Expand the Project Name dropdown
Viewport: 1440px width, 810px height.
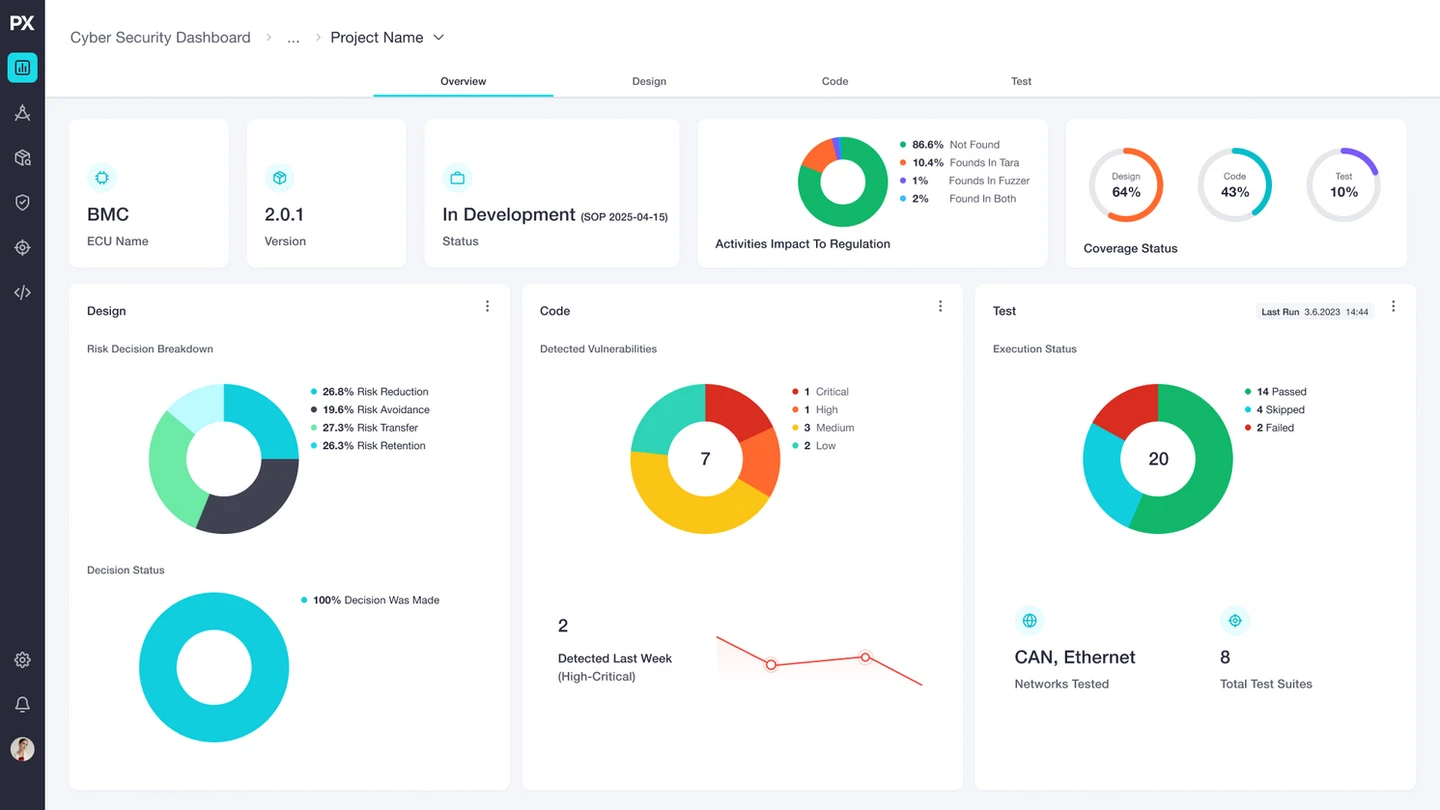pyautogui.click(x=388, y=37)
